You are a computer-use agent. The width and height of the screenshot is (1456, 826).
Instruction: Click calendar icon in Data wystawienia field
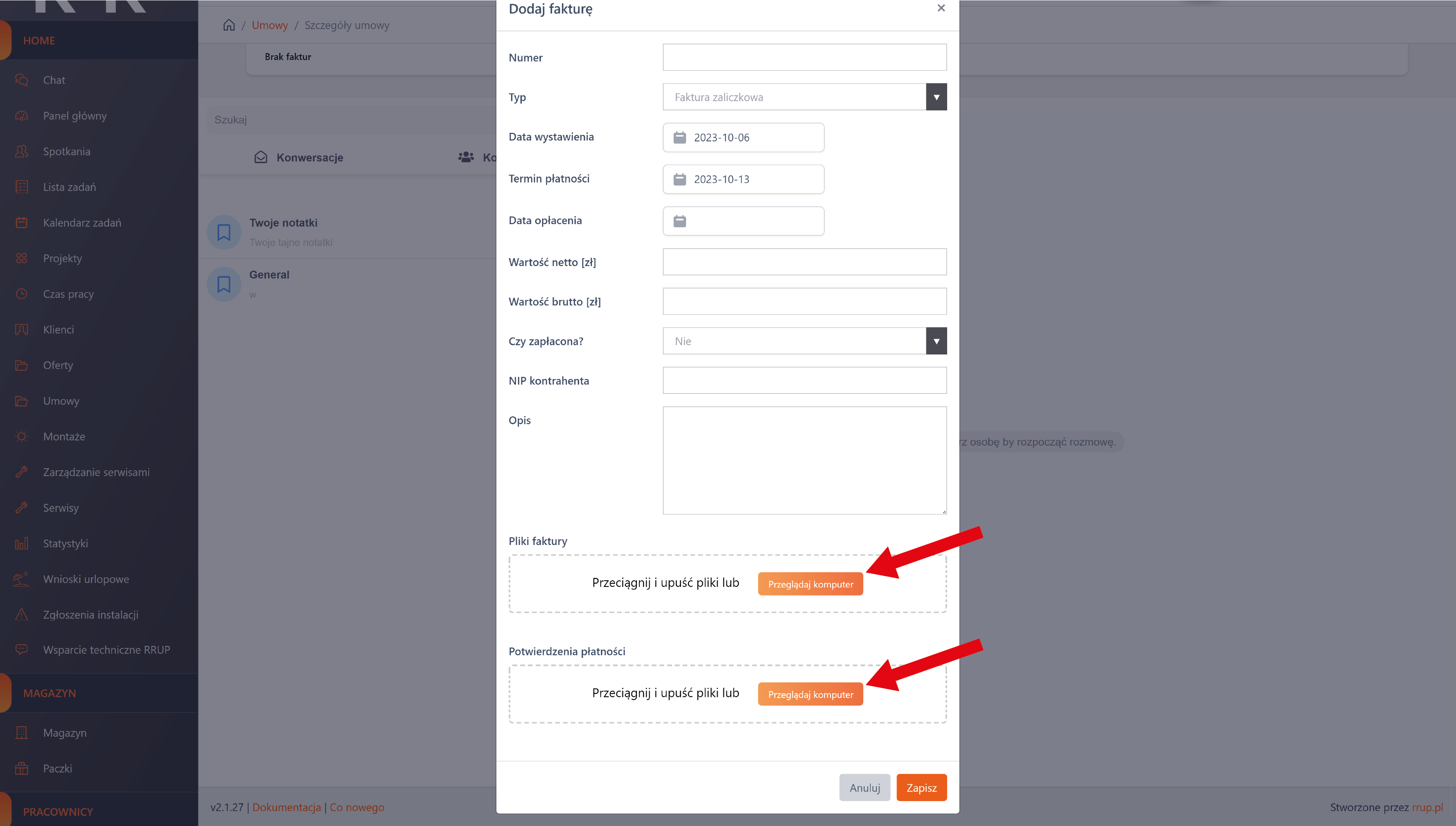coord(679,137)
